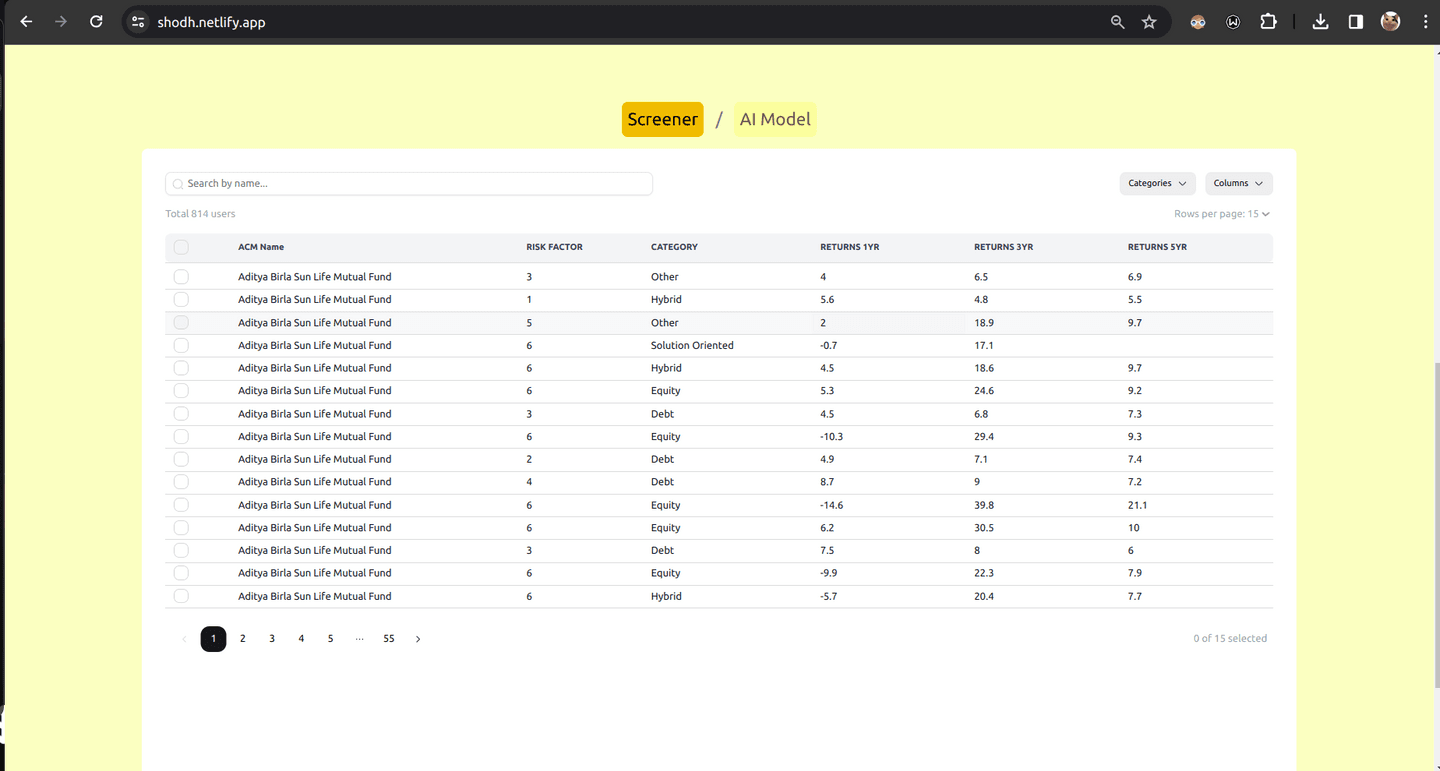The height and width of the screenshot is (771, 1440).
Task: Go to next page arrow in pagination
Action: [x=418, y=639]
